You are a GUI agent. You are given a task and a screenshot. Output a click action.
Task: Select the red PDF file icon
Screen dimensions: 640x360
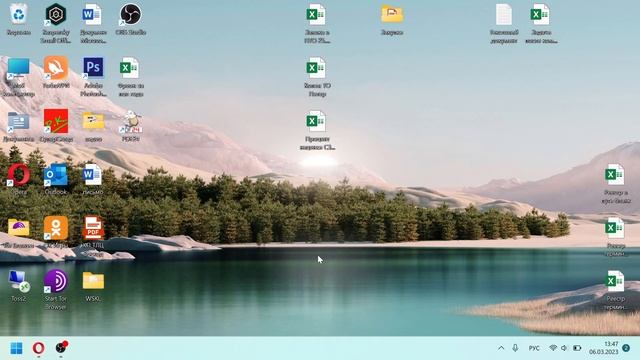93,228
